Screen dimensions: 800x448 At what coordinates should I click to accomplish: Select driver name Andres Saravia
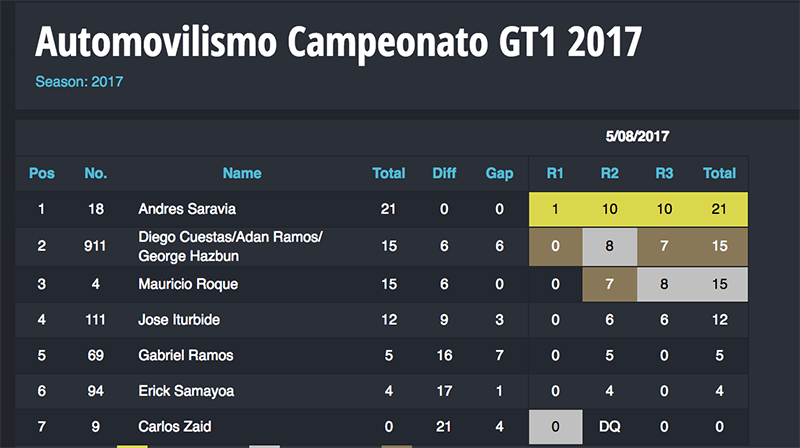(187, 209)
